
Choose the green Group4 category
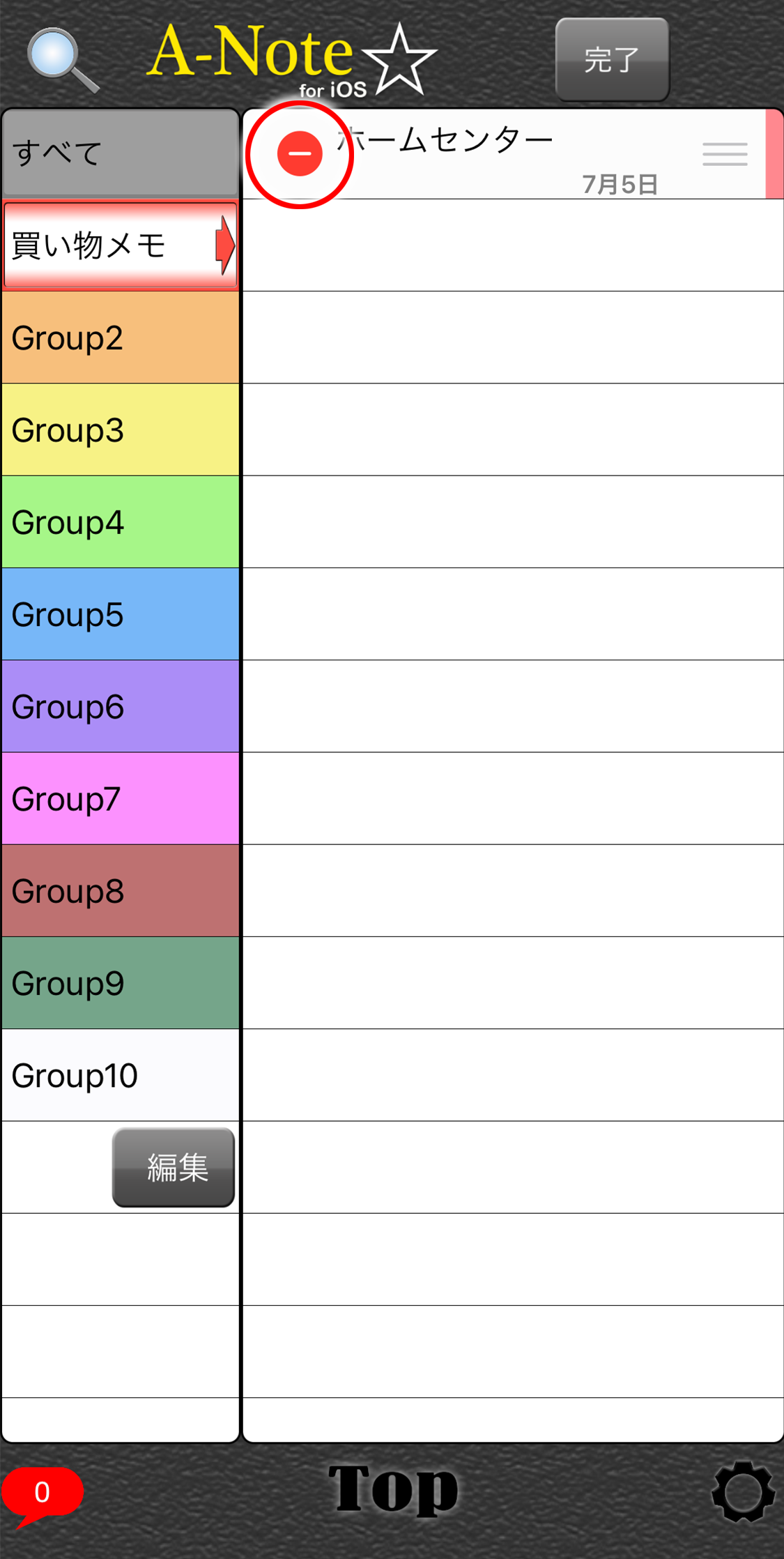pos(121,522)
